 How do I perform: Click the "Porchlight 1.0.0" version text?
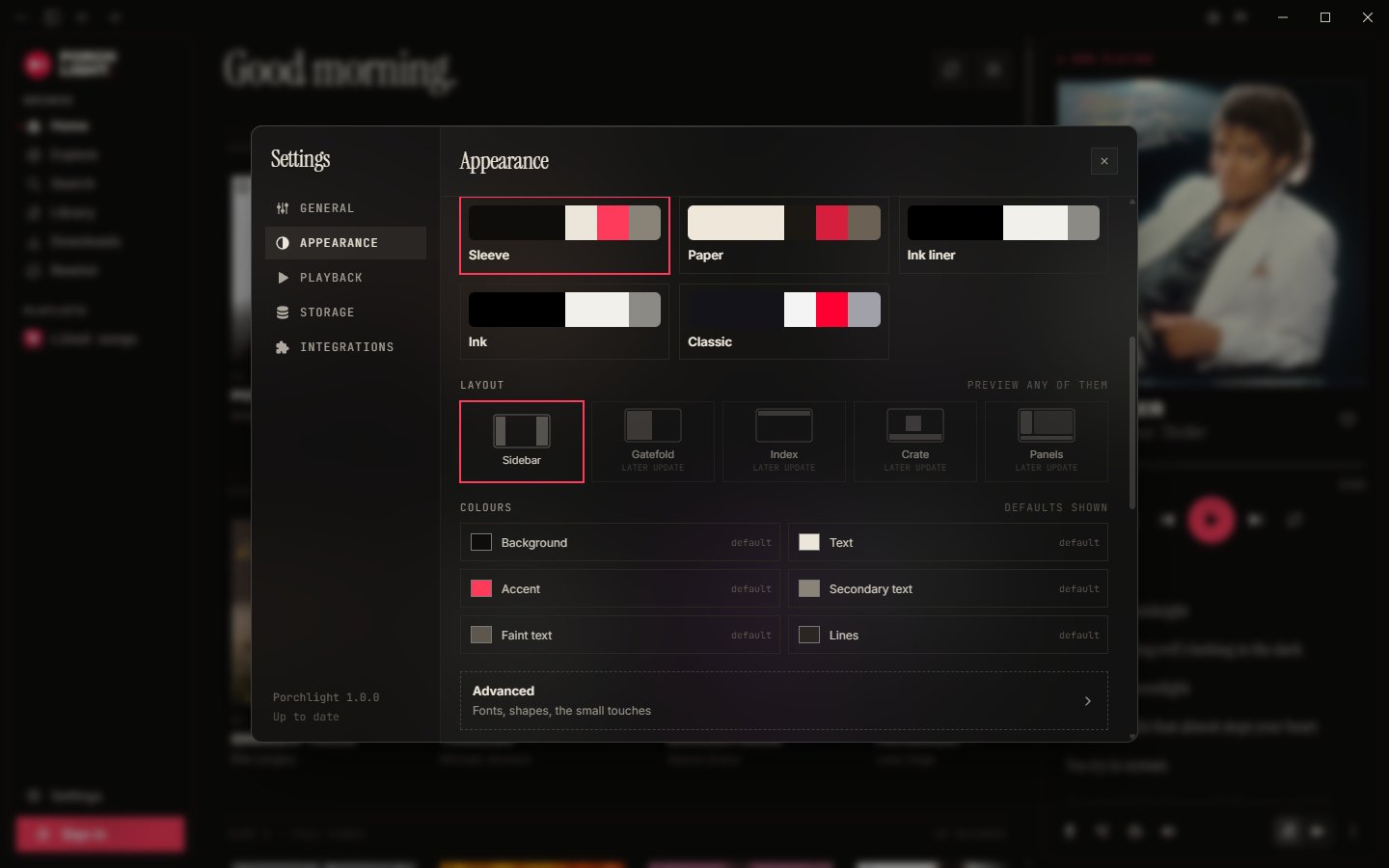(x=326, y=697)
